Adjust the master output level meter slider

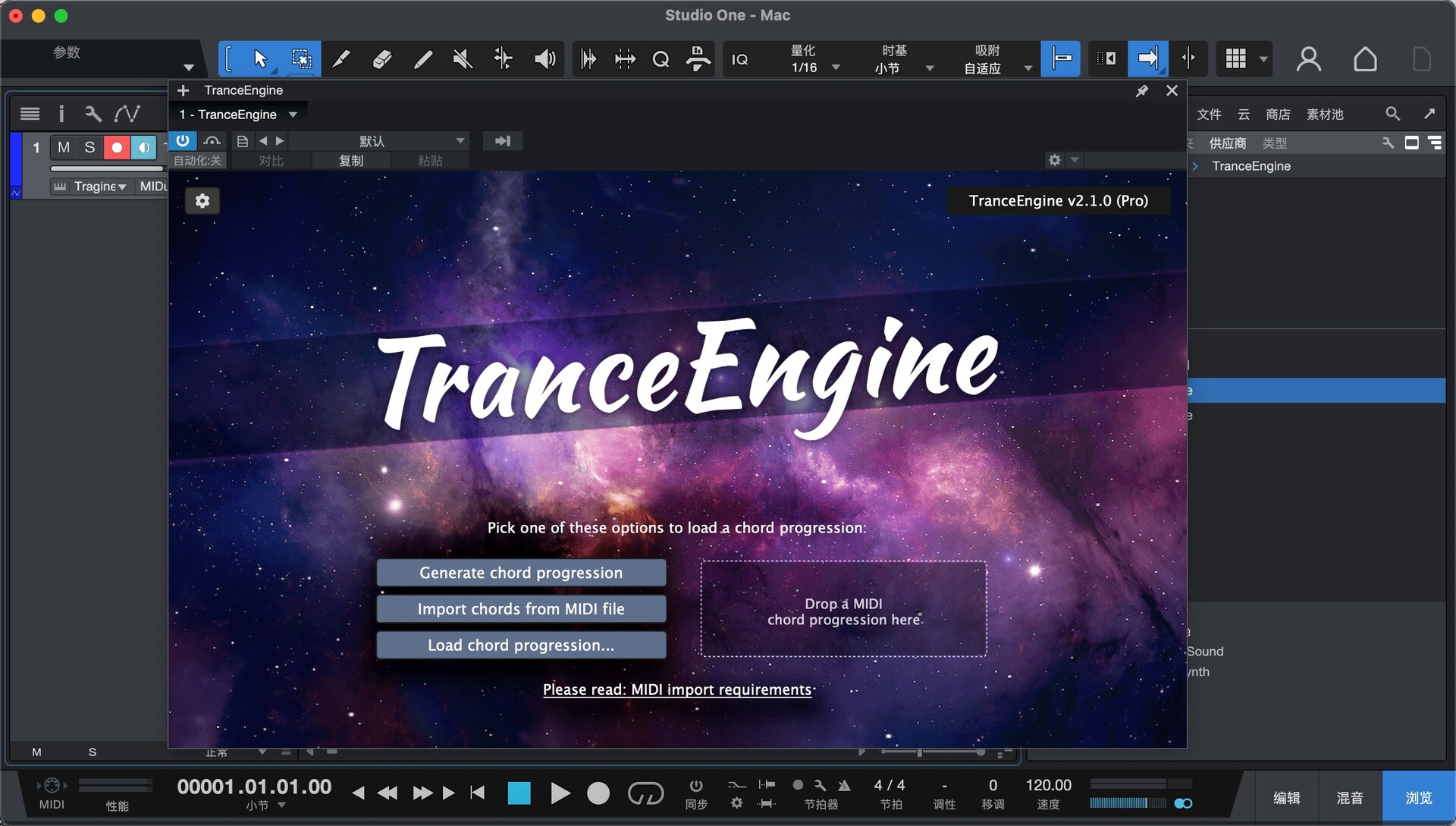1129,803
